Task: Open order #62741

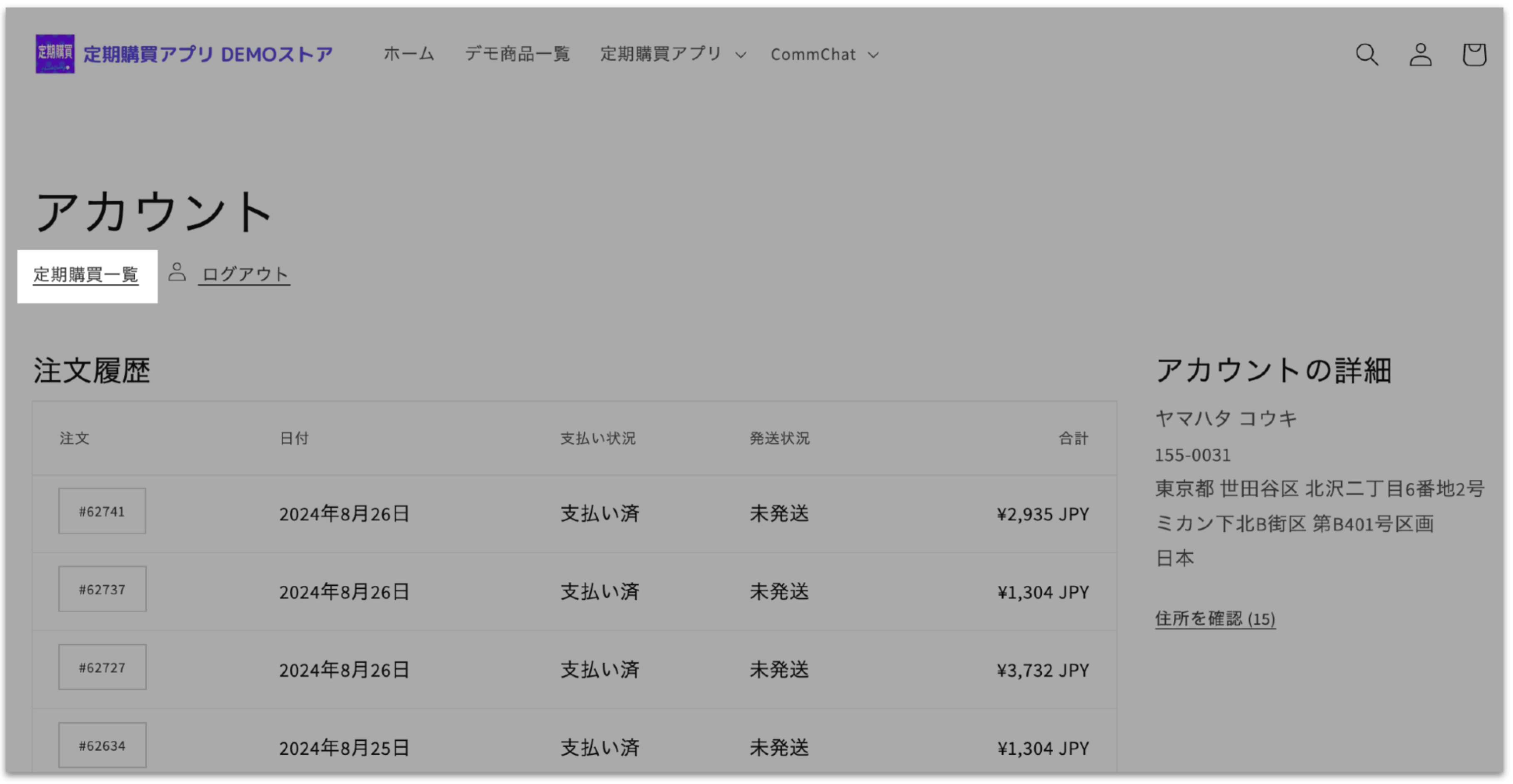Action: pyautogui.click(x=102, y=511)
